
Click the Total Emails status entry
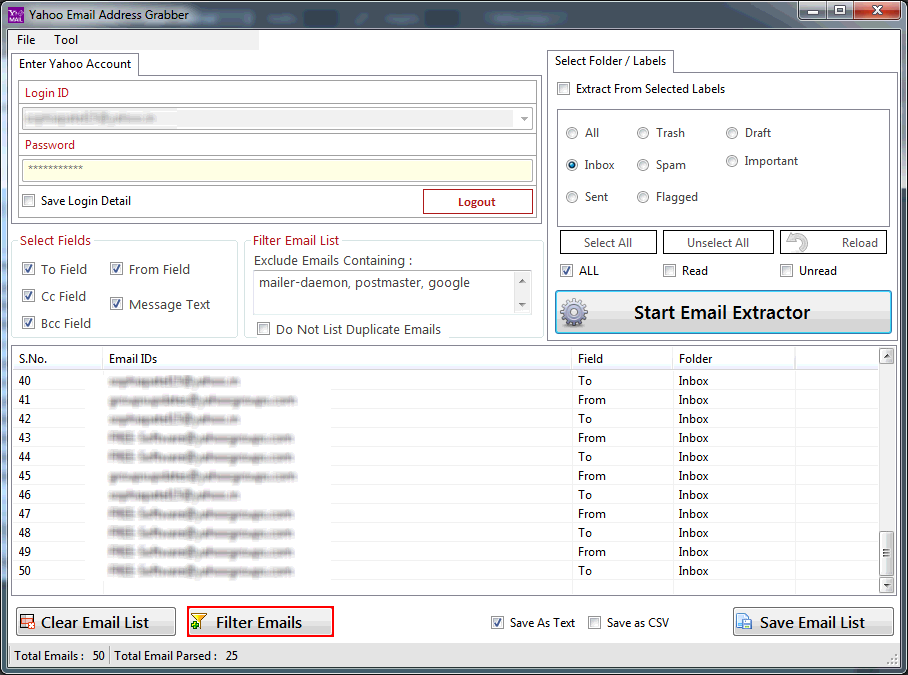pyautogui.click(x=60, y=655)
